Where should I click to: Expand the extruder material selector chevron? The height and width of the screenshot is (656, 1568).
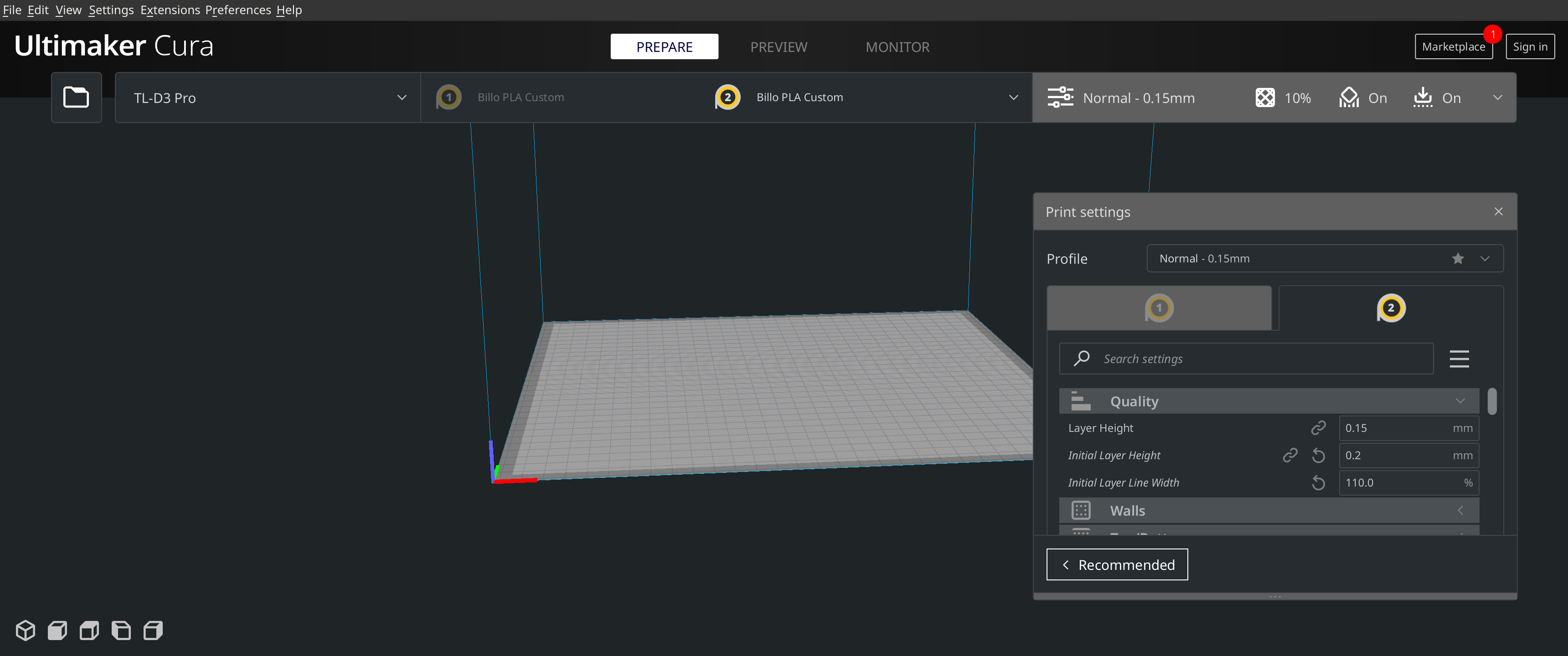tap(1013, 97)
